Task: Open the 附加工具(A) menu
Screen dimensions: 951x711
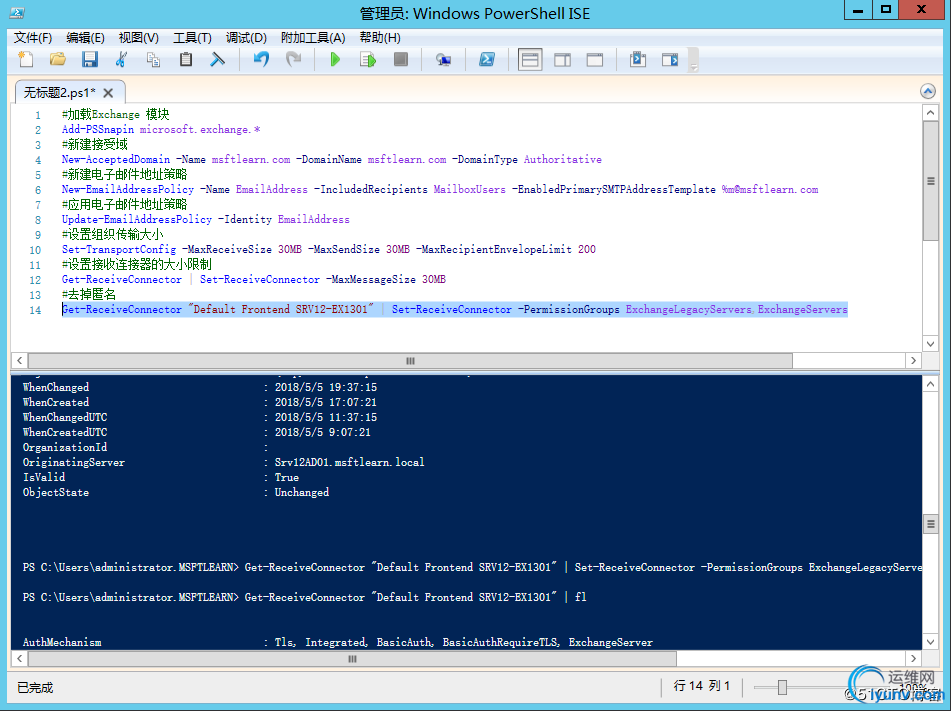Action: 313,38
